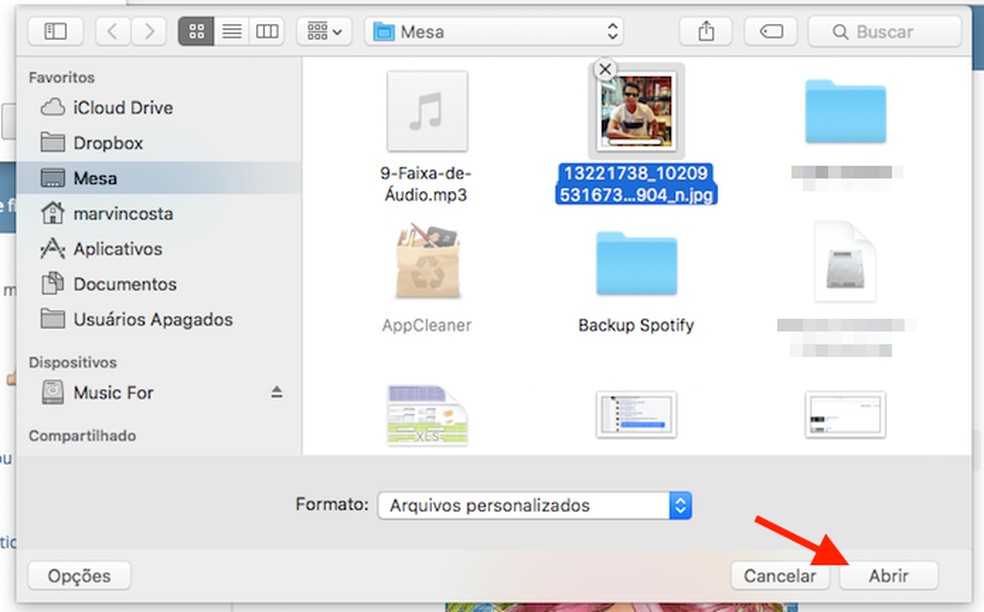The image size is (984, 612).
Task: Select the screenshot thumbnail with blue bar
Action: [636, 414]
